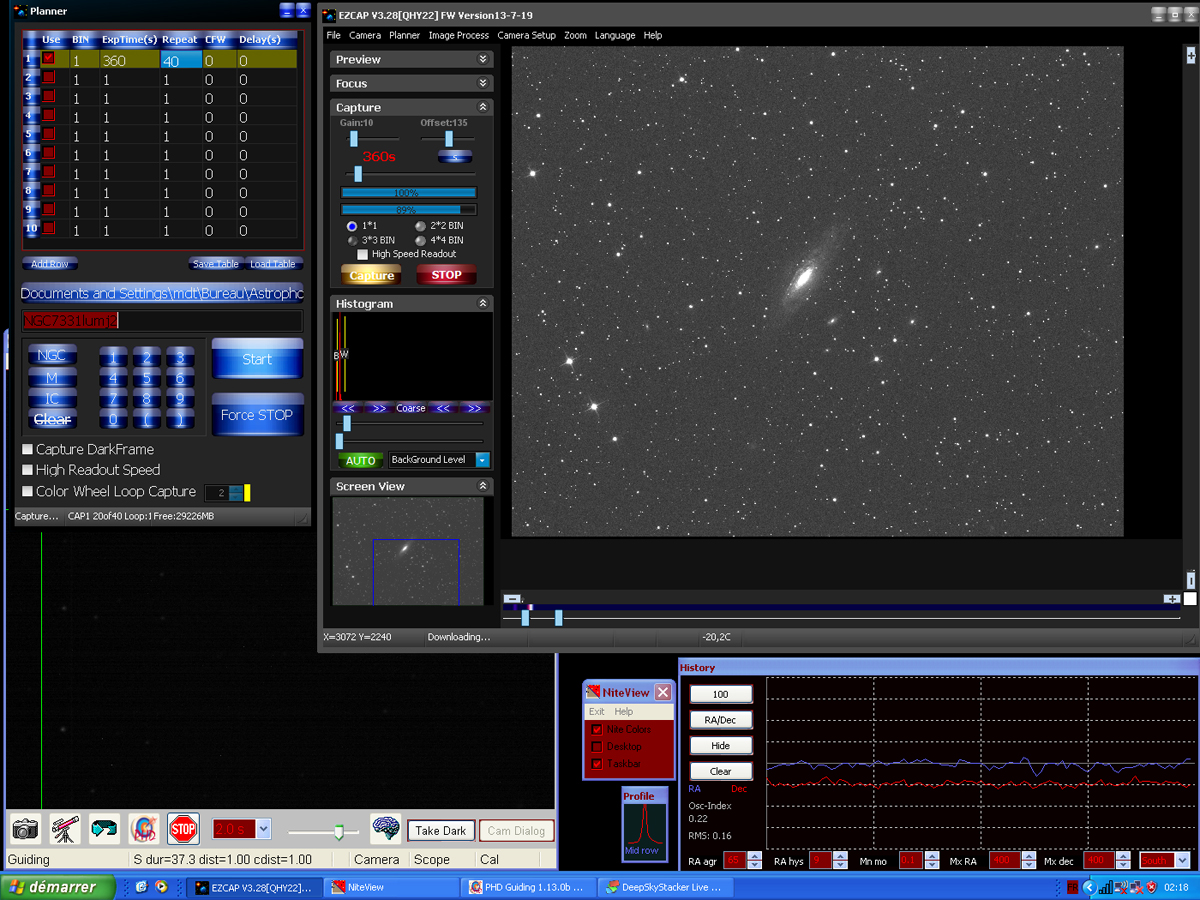The width and height of the screenshot is (1200, 900).
Task: Click the NGC7331 file name input field
Action: (162, 321)
